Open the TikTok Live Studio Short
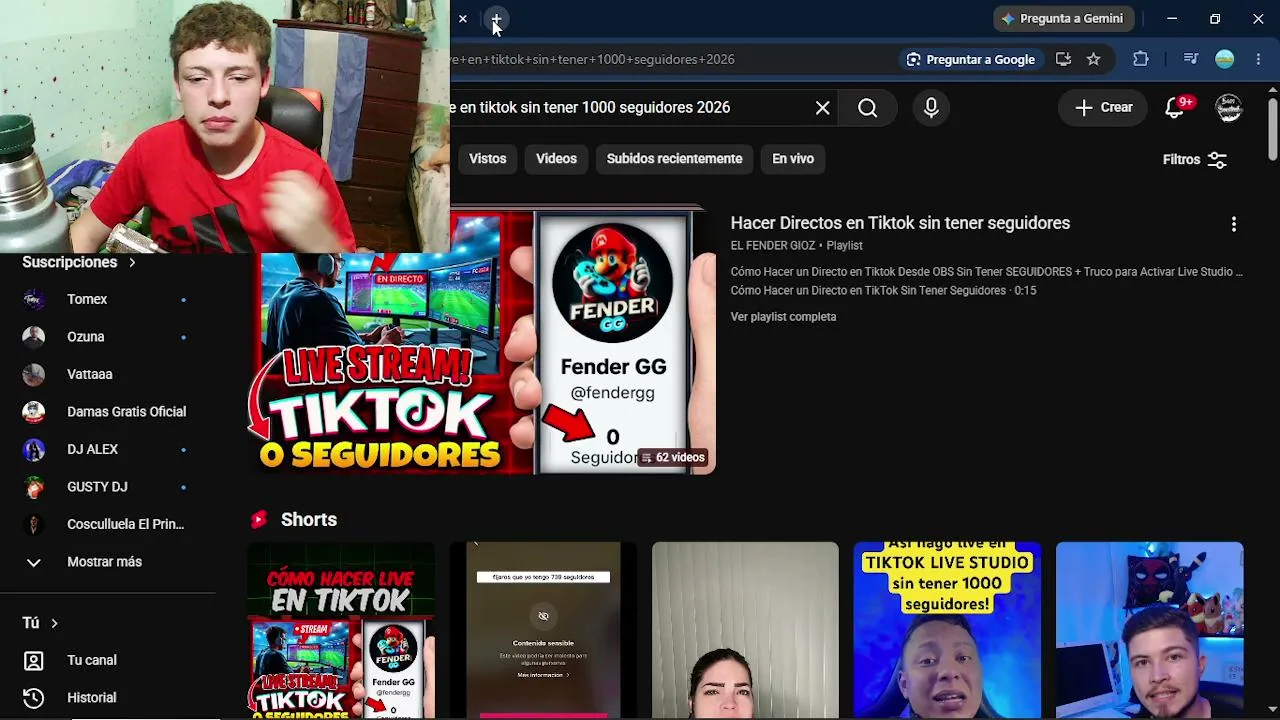This screenshot has height=720, width=1280. (x=947, y=630)
